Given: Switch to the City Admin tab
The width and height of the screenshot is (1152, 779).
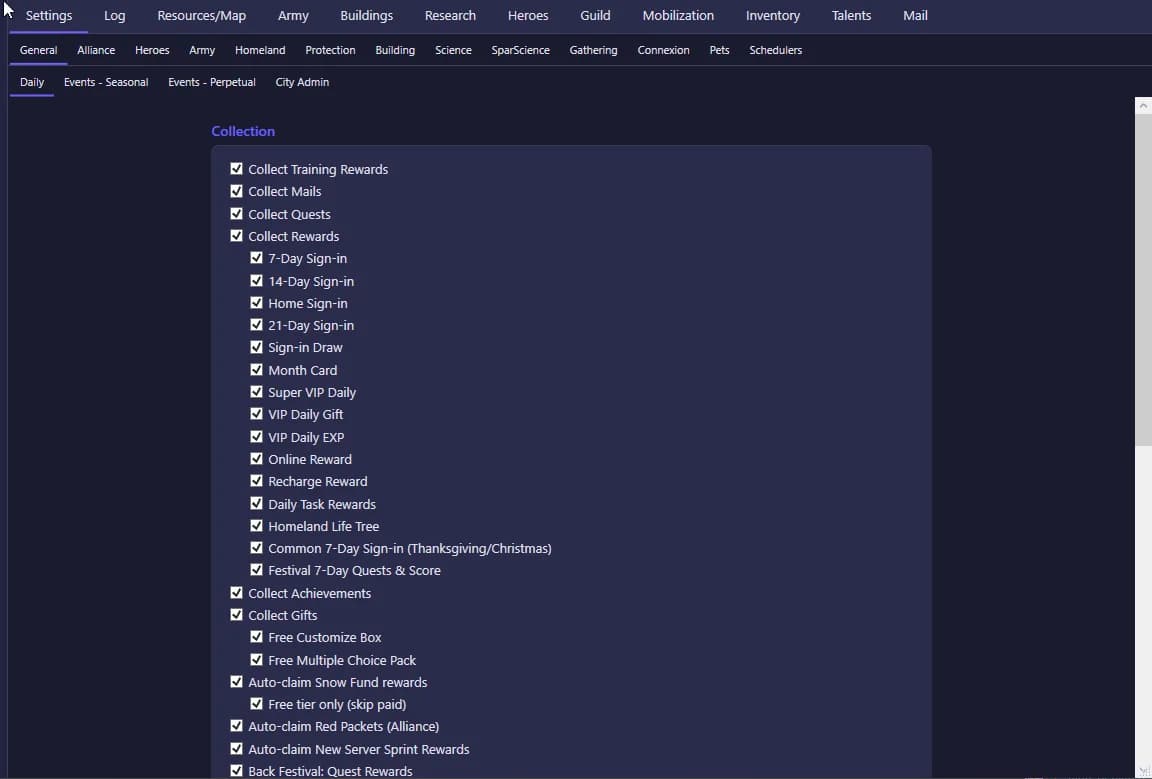Looking at the screenshot, I should pos(302,82).
